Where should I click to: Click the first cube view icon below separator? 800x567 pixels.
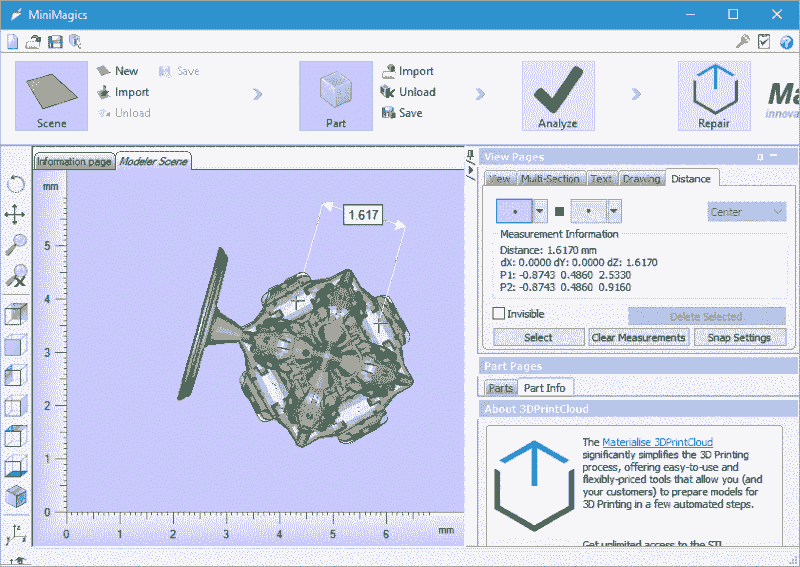click(x=16, y=314)
